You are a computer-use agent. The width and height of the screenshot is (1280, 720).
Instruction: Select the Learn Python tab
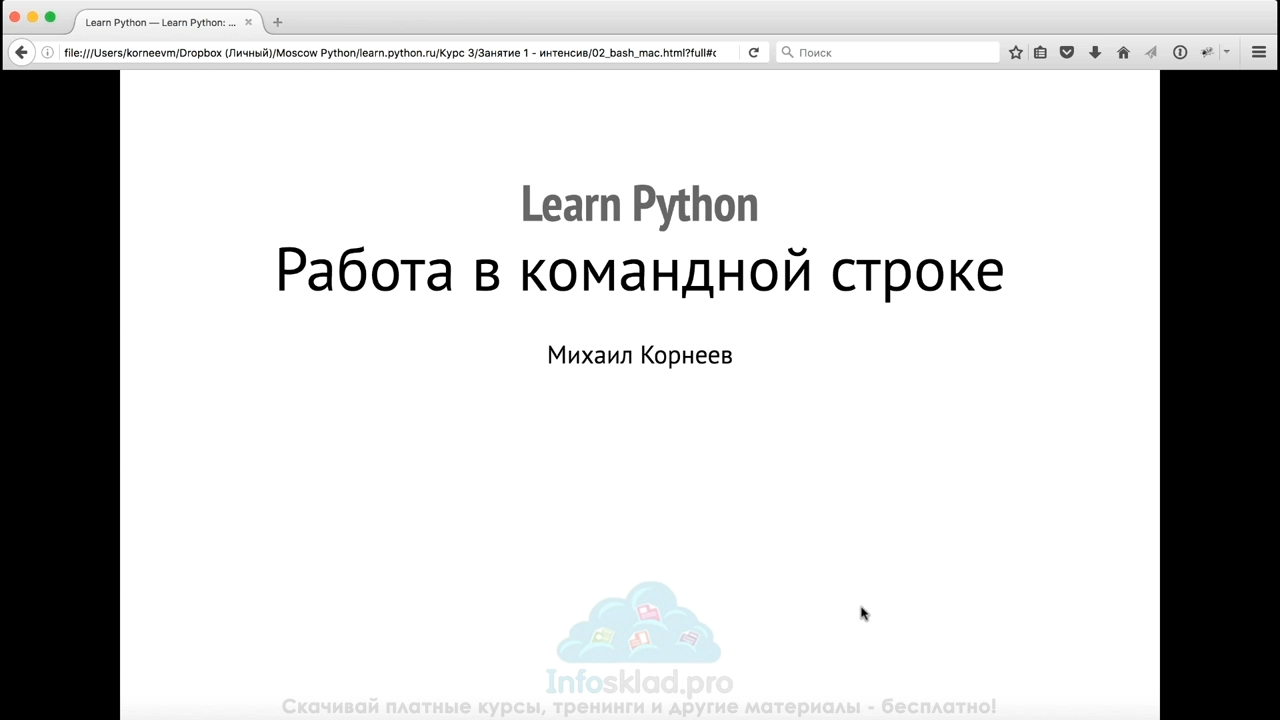pos(160,22)
